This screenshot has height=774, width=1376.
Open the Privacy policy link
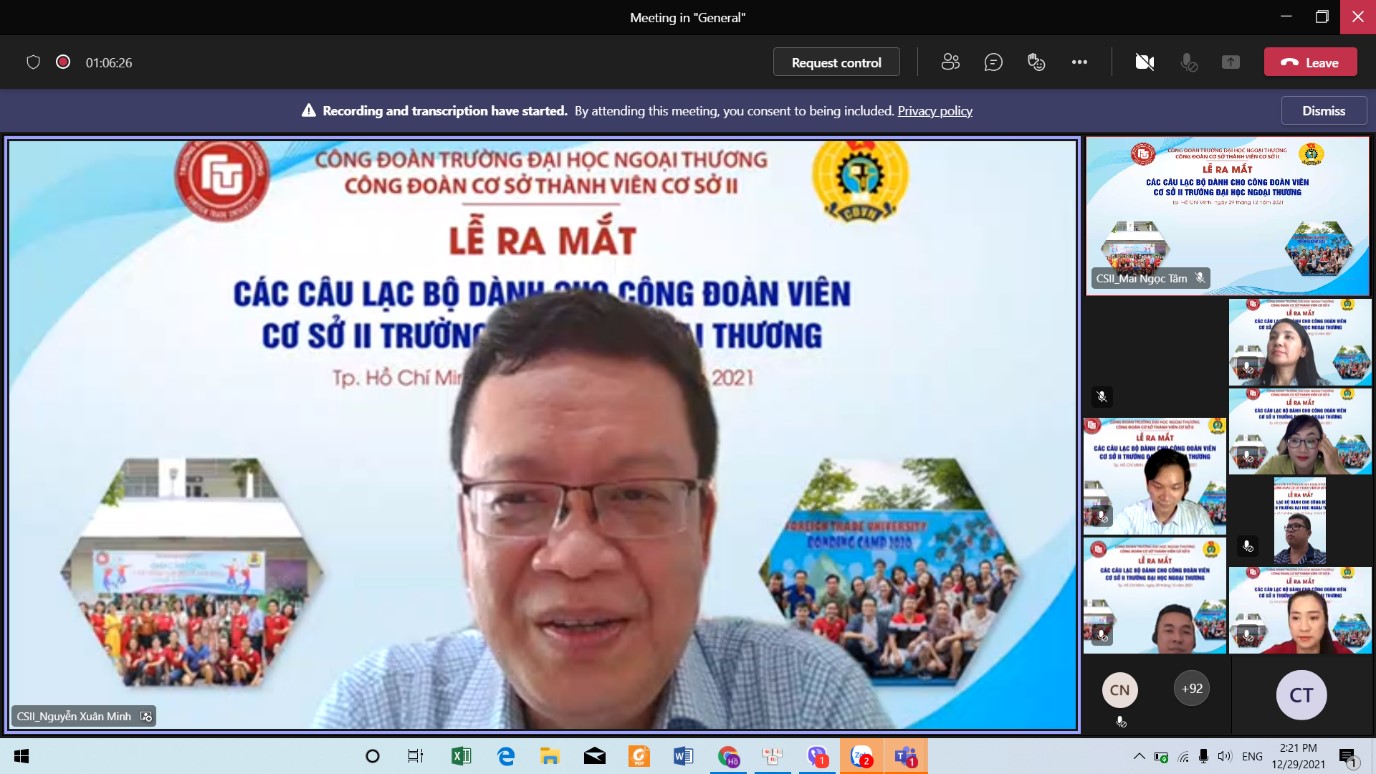tap(935, 111)
